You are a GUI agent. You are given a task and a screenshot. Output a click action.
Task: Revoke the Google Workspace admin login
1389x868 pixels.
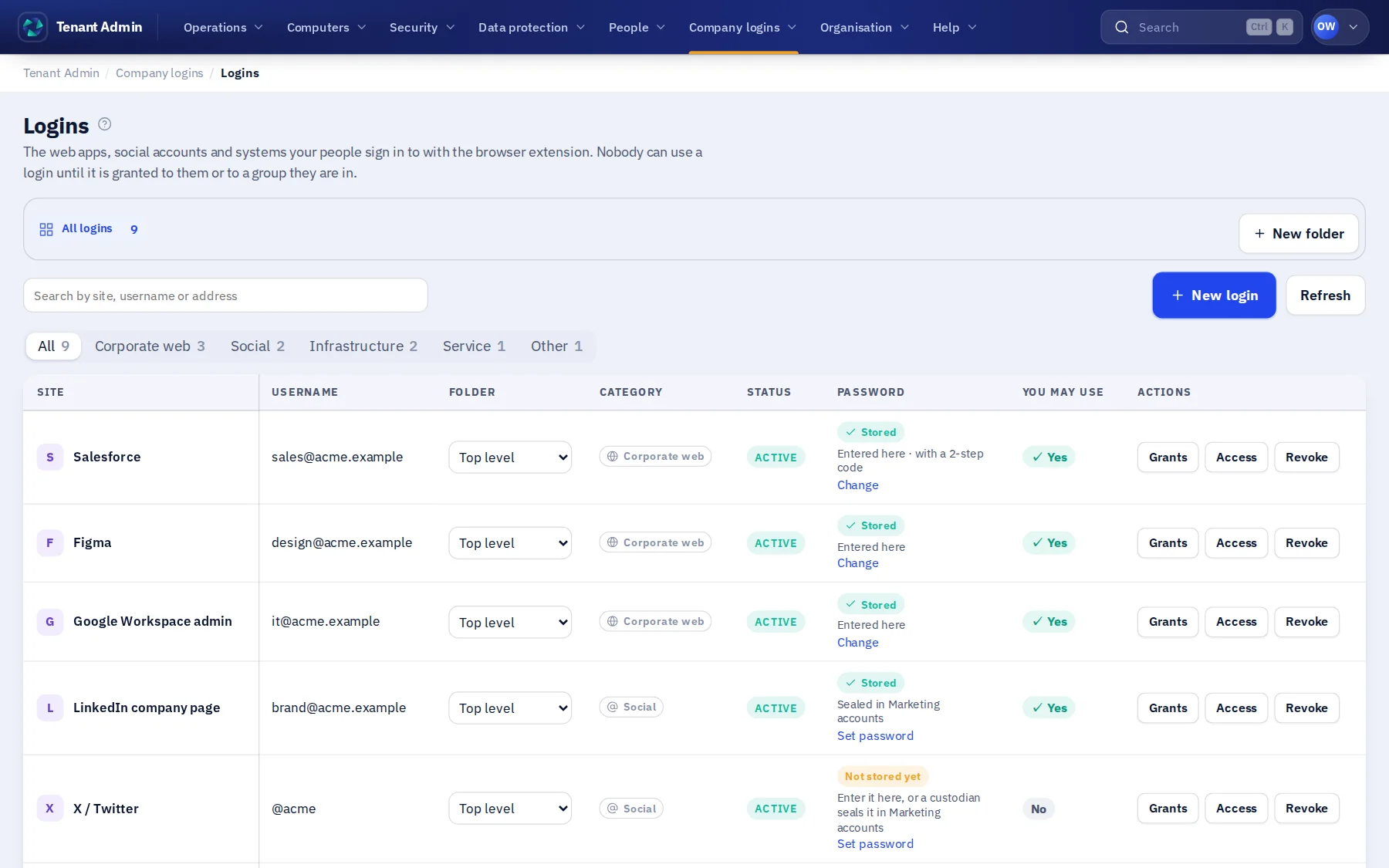[1306, 621]
